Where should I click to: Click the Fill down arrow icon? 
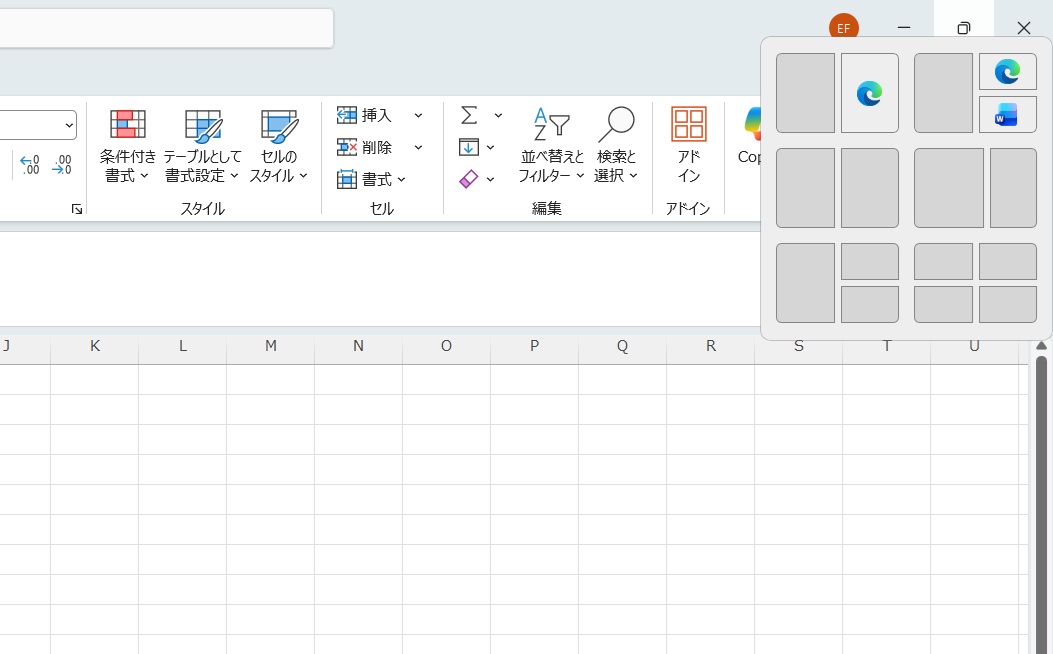click(x=471, y=147)
